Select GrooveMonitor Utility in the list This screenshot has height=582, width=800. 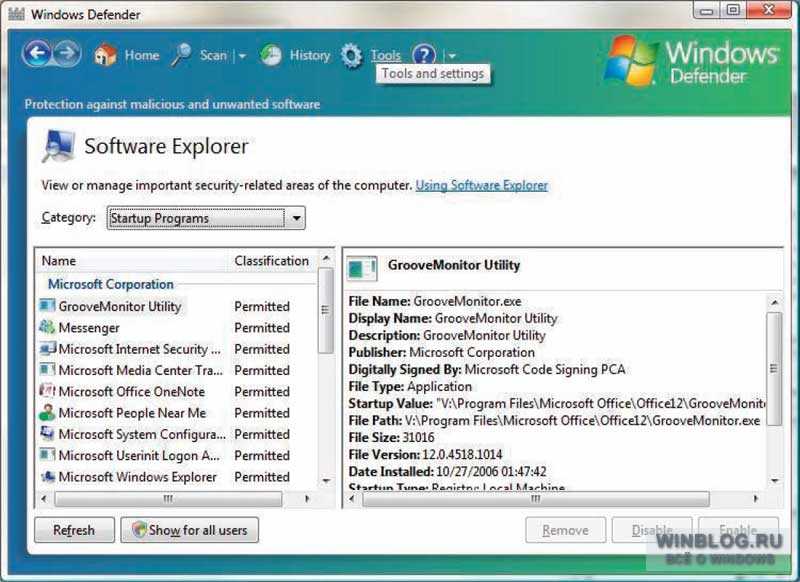click(120, 306)
